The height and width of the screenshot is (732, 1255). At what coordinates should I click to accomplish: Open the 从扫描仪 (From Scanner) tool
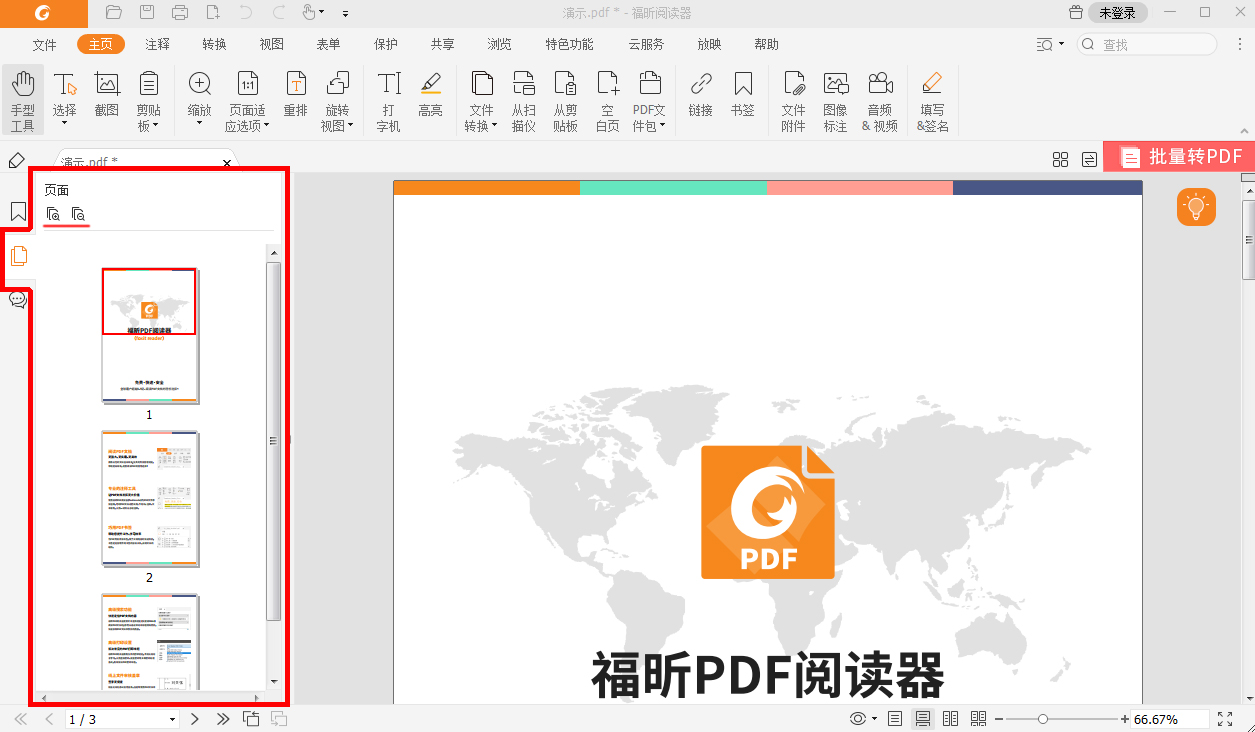pos(523,96)
